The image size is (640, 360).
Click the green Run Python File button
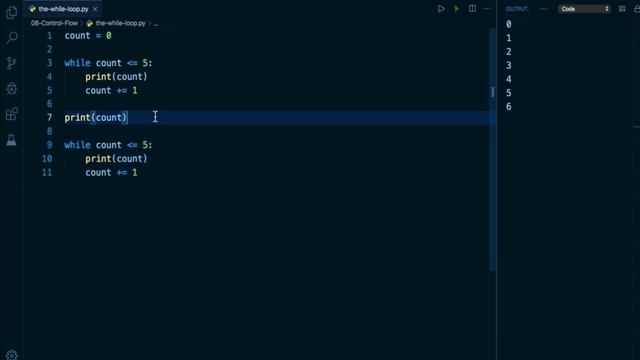tap(456, 9)
